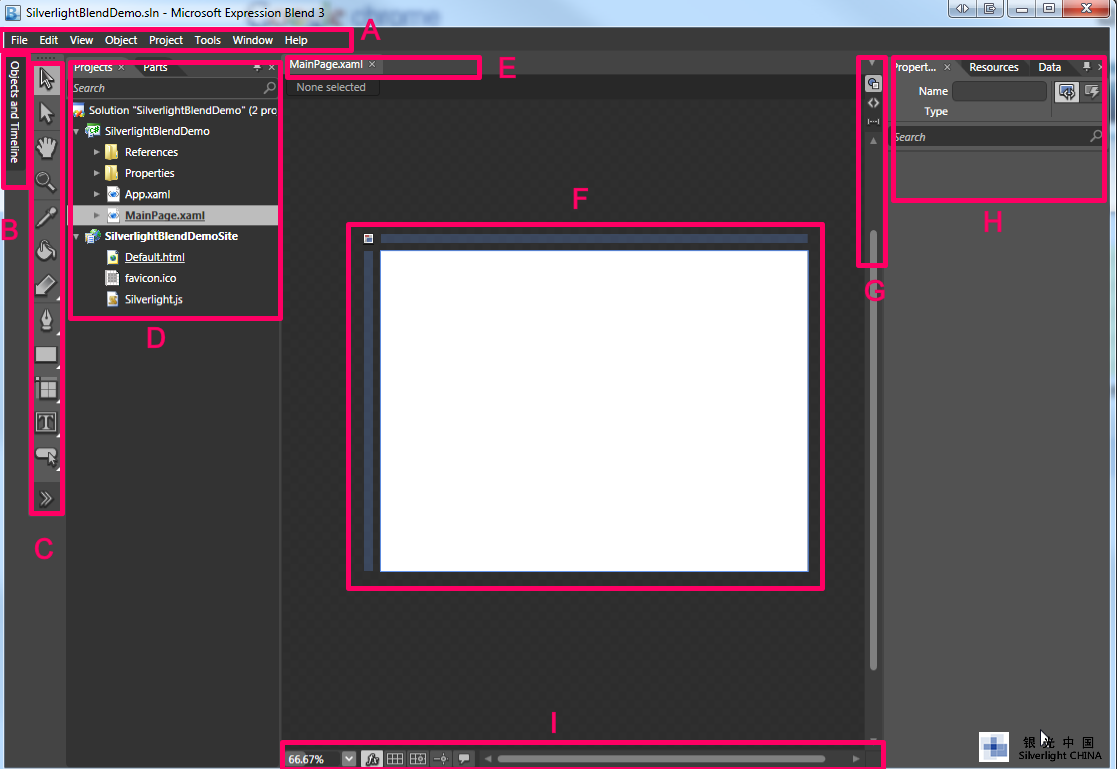Click the horizontal artboard scrollbar
The height and width of the screenshot is (769, 1117).
[x=661, y=759]
